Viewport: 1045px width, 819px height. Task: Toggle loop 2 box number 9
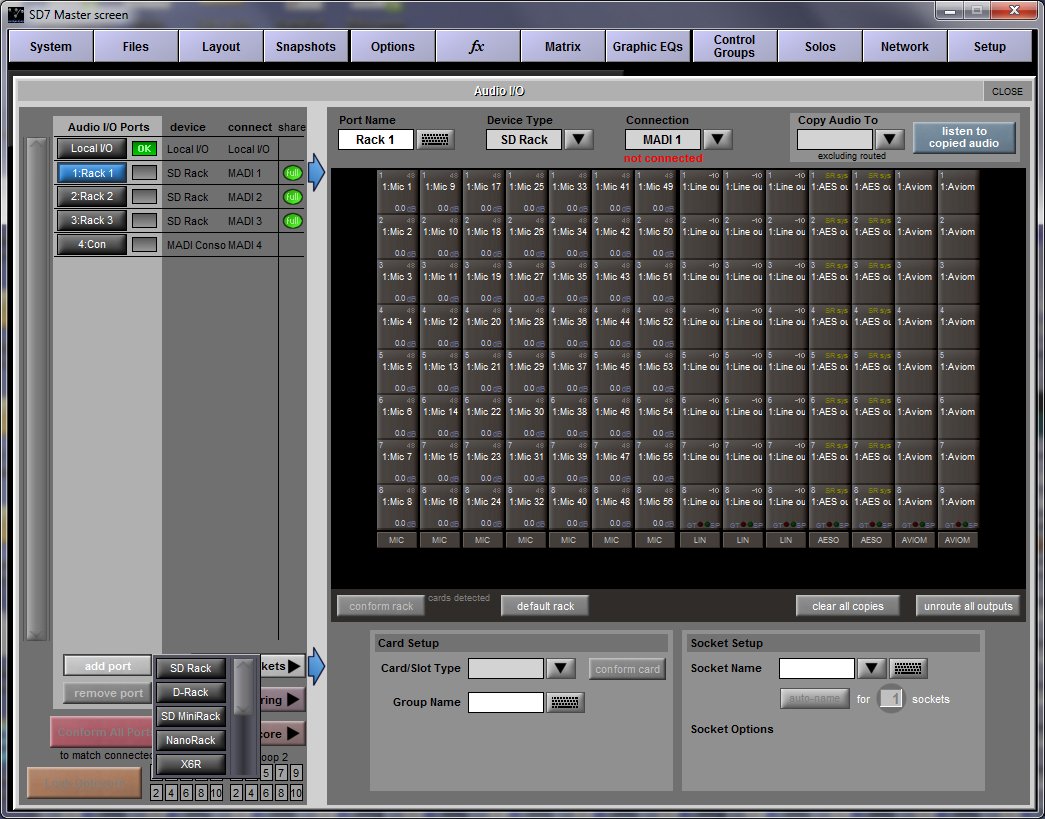point(296,772)
